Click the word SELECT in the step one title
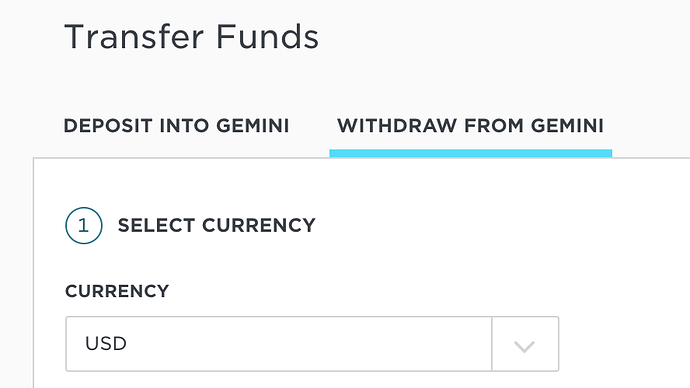 [156, 226]
